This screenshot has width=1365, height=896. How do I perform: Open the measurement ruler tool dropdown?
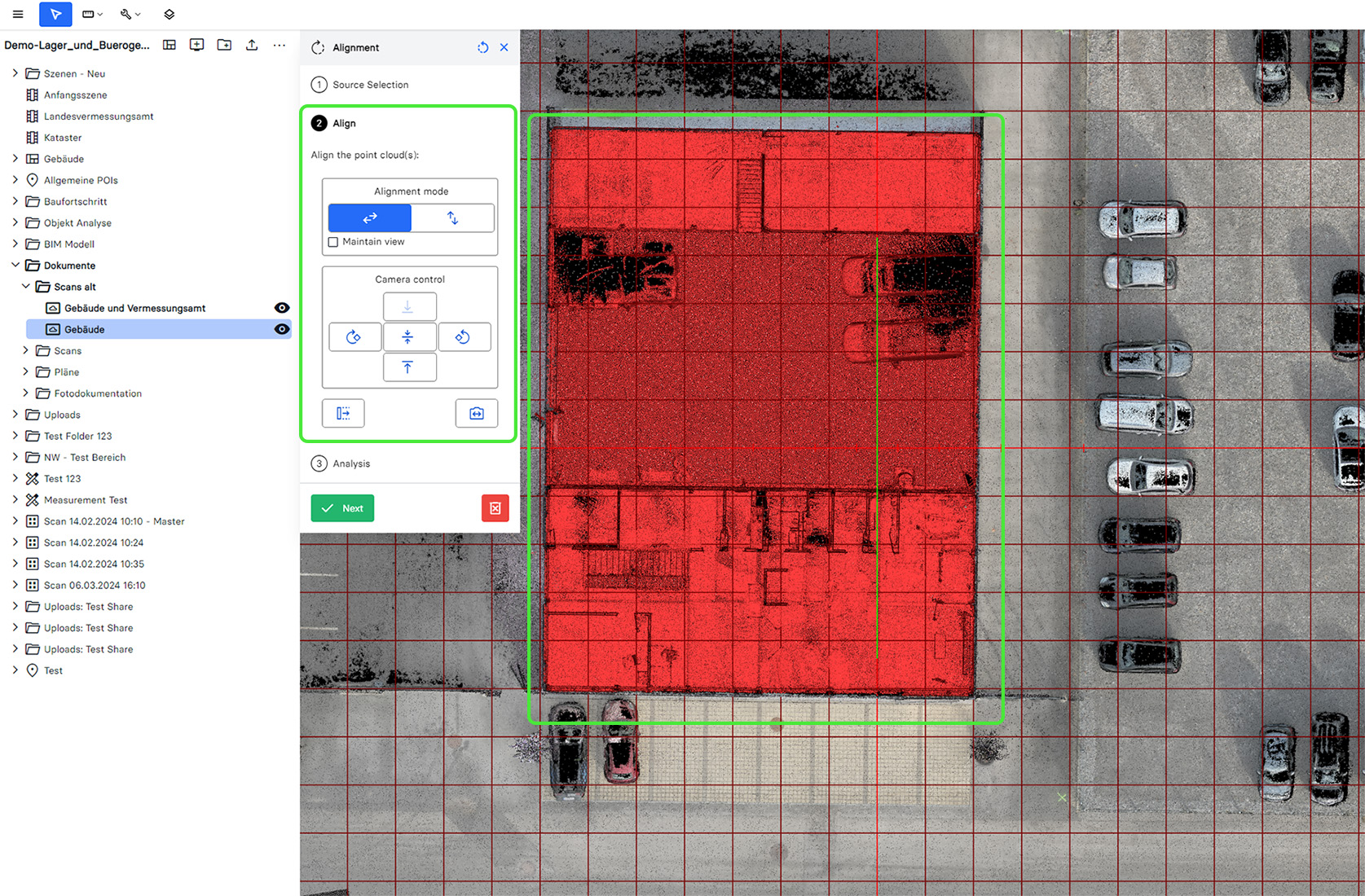tap(93, 14)
